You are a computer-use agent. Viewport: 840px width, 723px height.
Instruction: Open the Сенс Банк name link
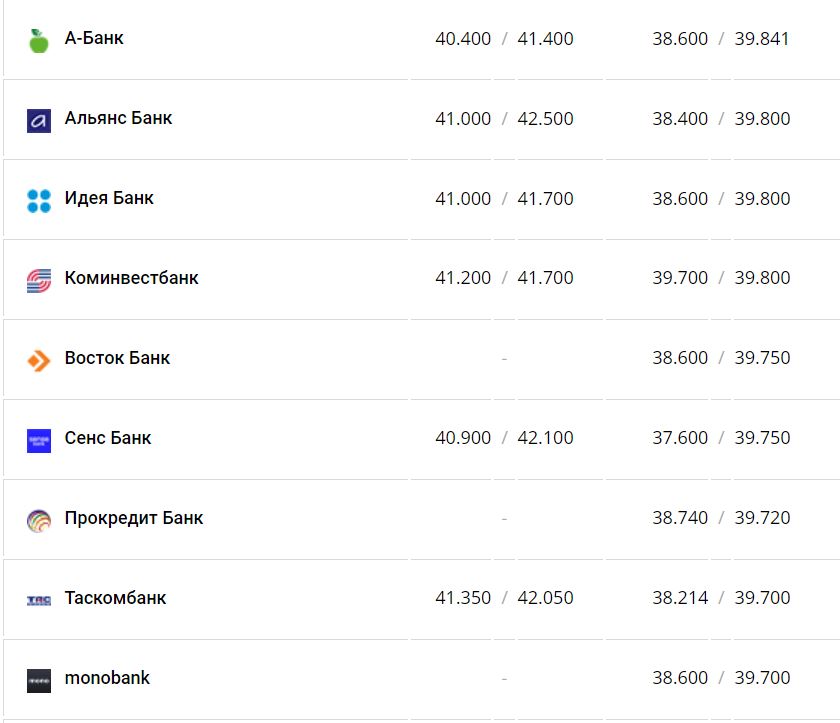tap(108, 438)
